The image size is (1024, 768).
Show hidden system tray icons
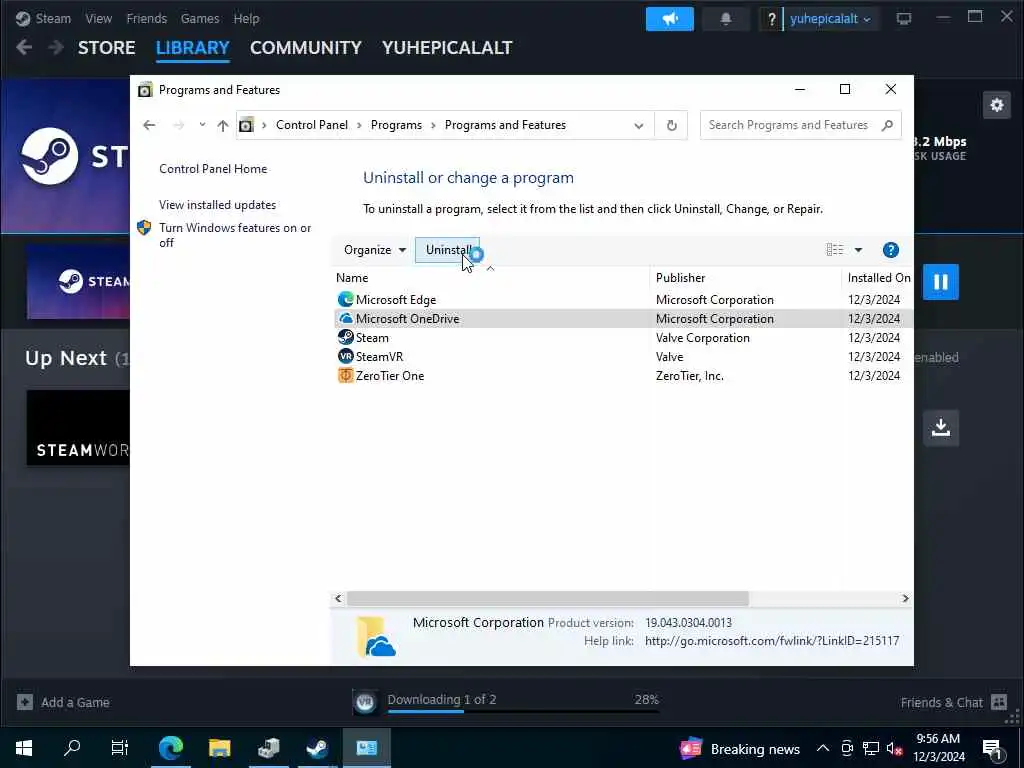point(823,748)
